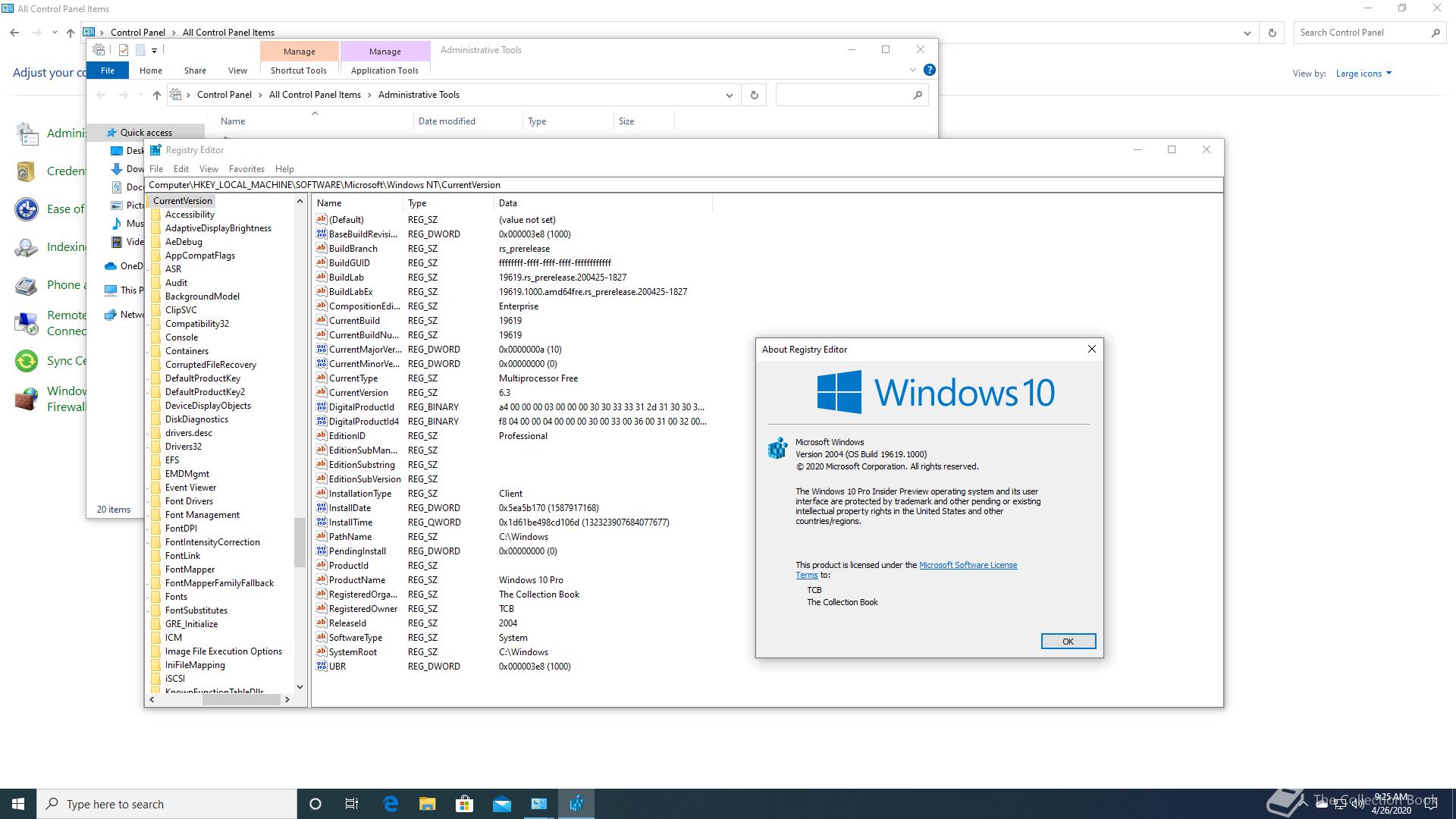Viewport: 1456px width, 819px height.
Task: Close the About Registry Editor dialog
Action: pyautogui.click(x=1092, y=349)
